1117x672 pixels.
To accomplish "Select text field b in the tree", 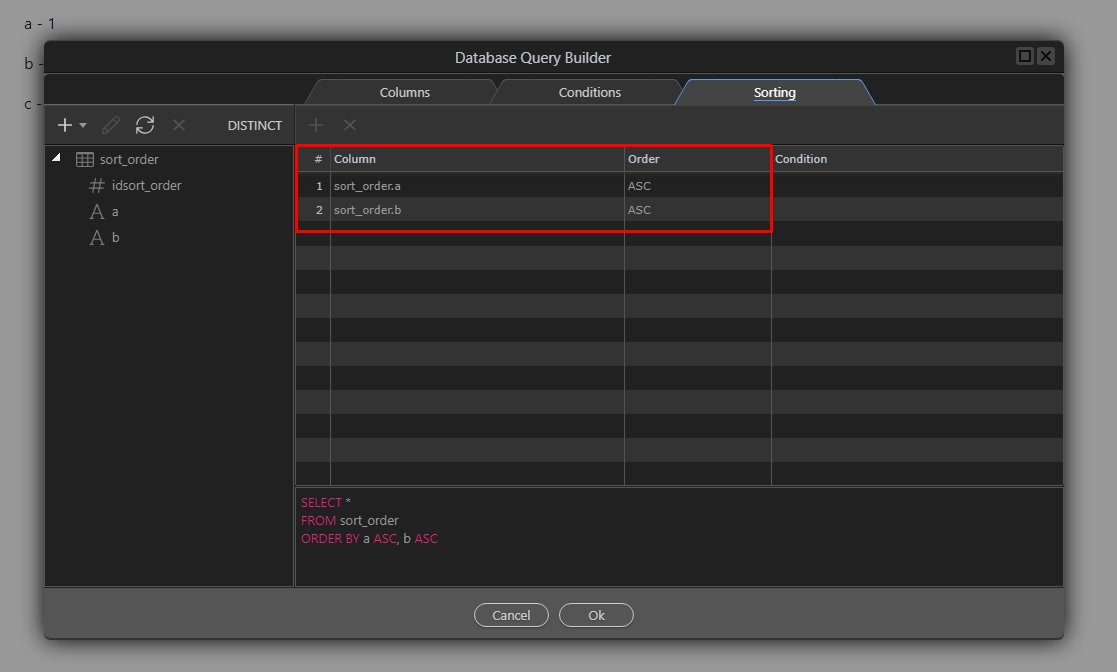I will [x=115, y=237].
